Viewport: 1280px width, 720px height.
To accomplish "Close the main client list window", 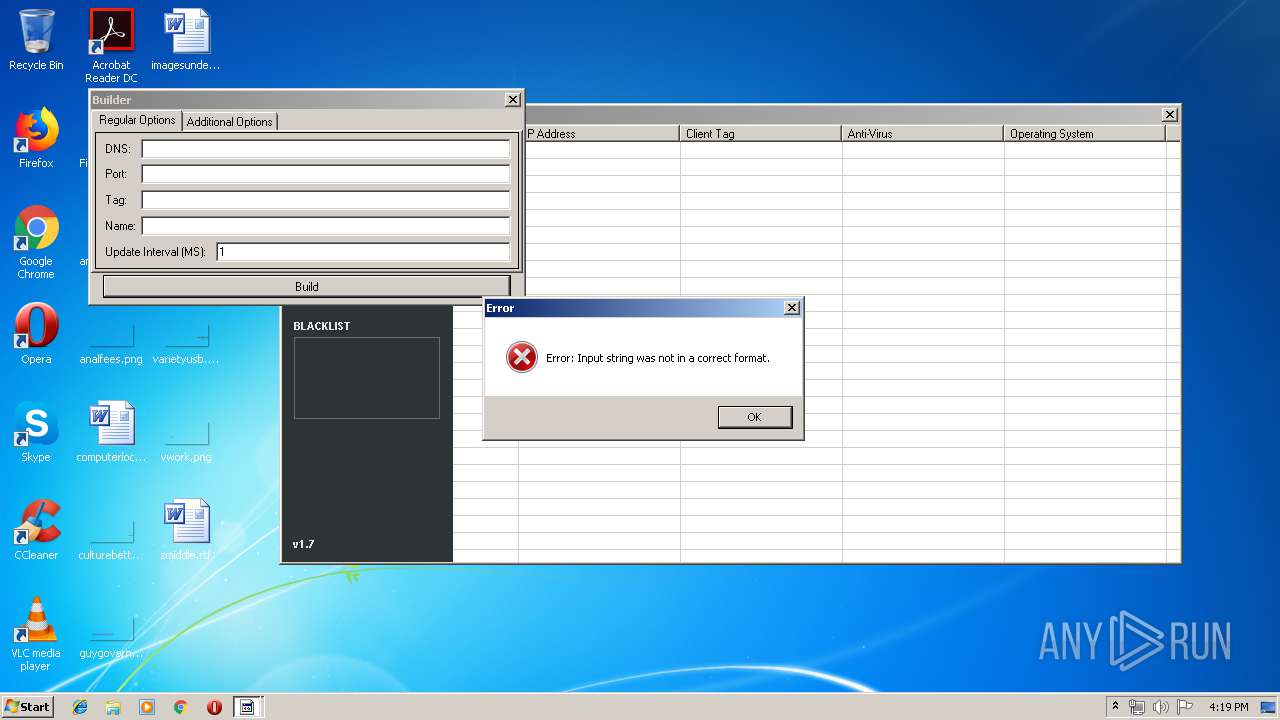I will click(1170, 115).
